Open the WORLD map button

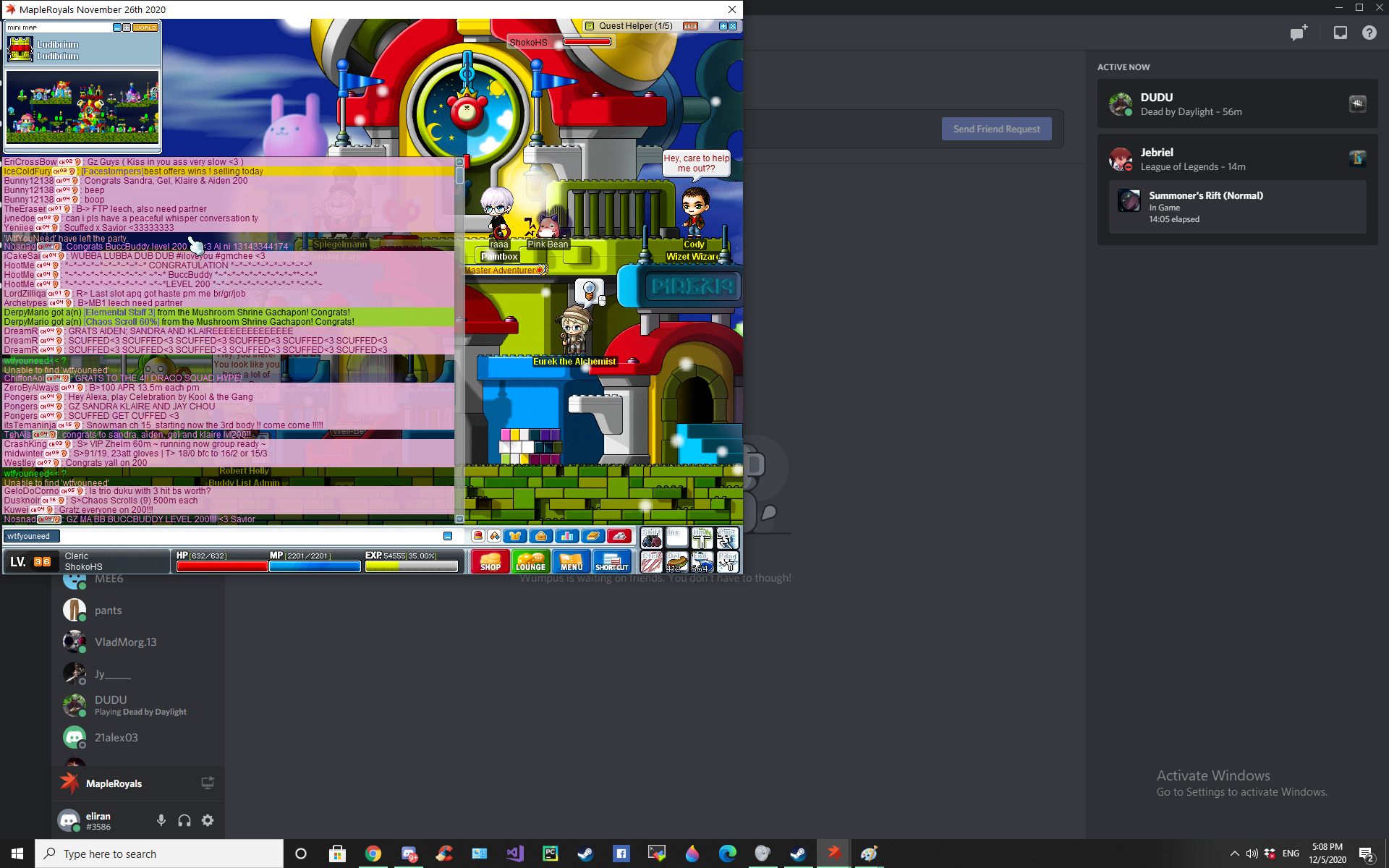coord(145,27)
